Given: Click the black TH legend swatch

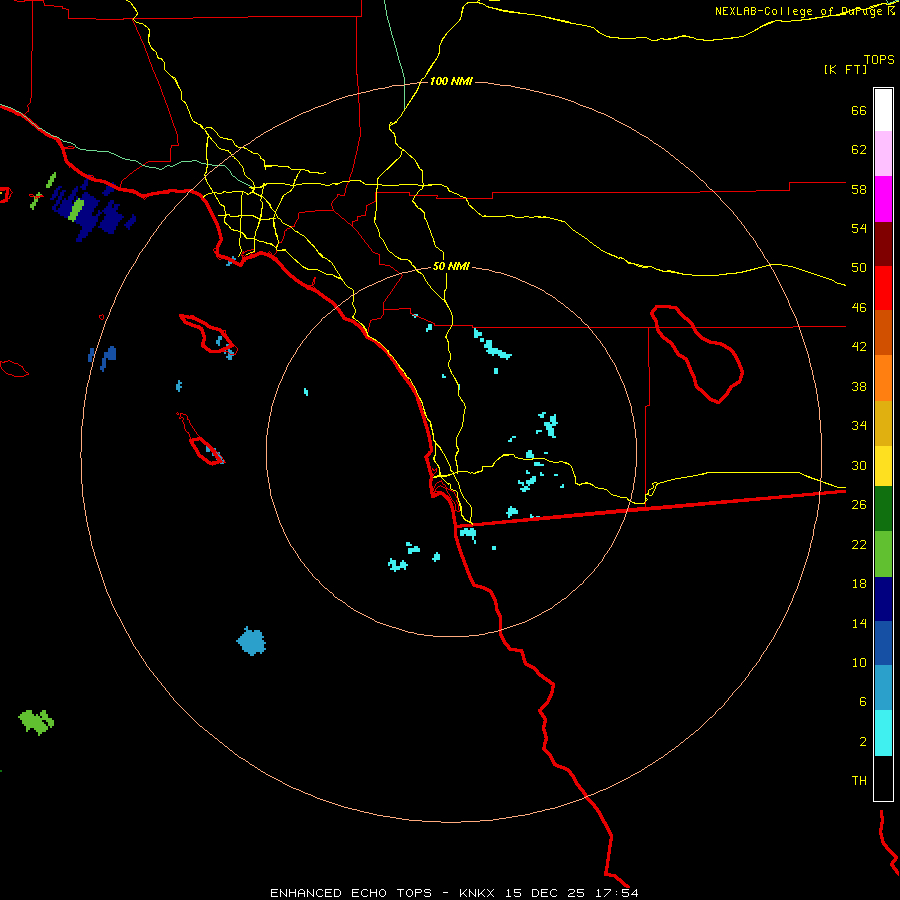Looking at the screenshot, I should tap(883, 778).
